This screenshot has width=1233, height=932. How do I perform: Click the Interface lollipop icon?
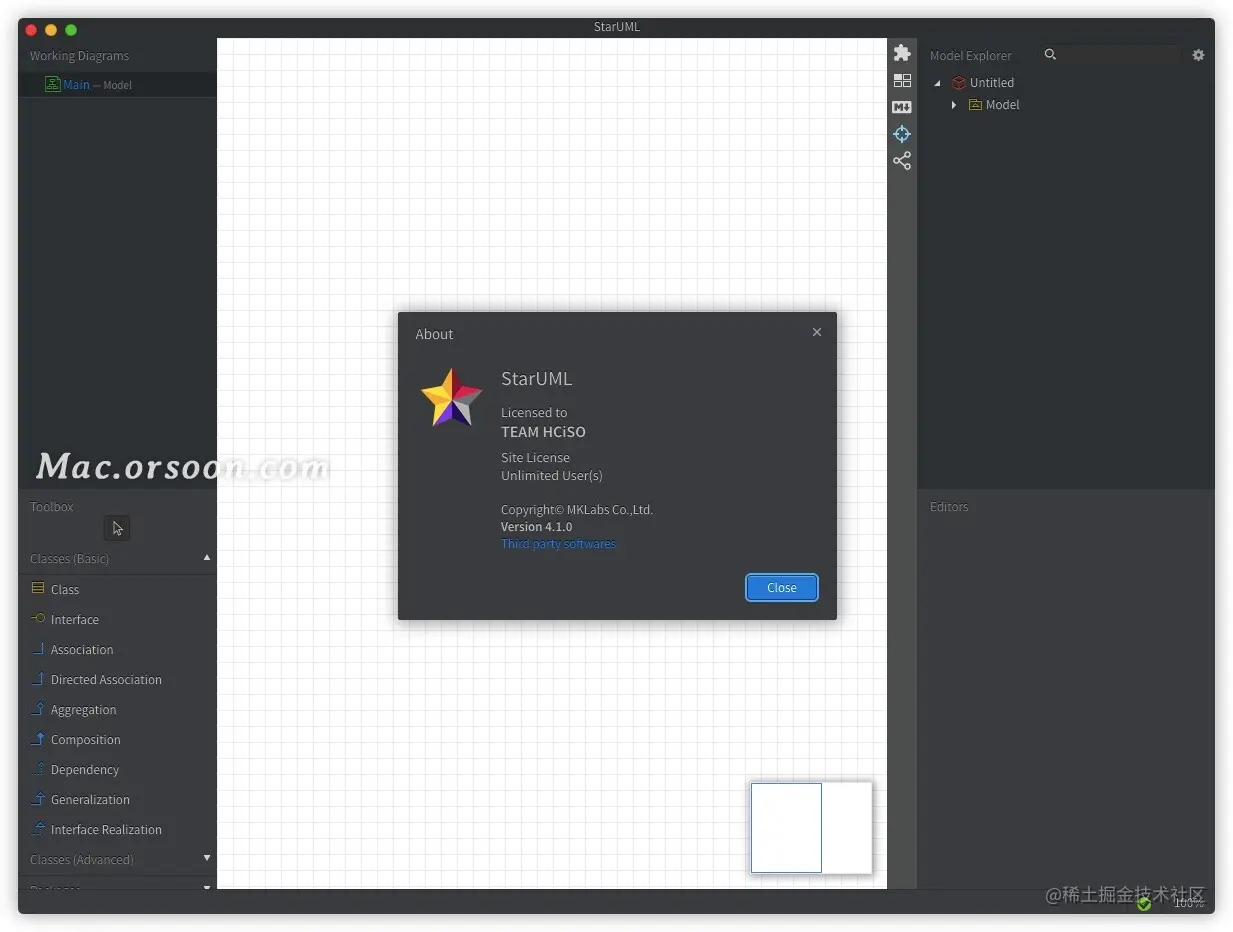pos(38,618)
